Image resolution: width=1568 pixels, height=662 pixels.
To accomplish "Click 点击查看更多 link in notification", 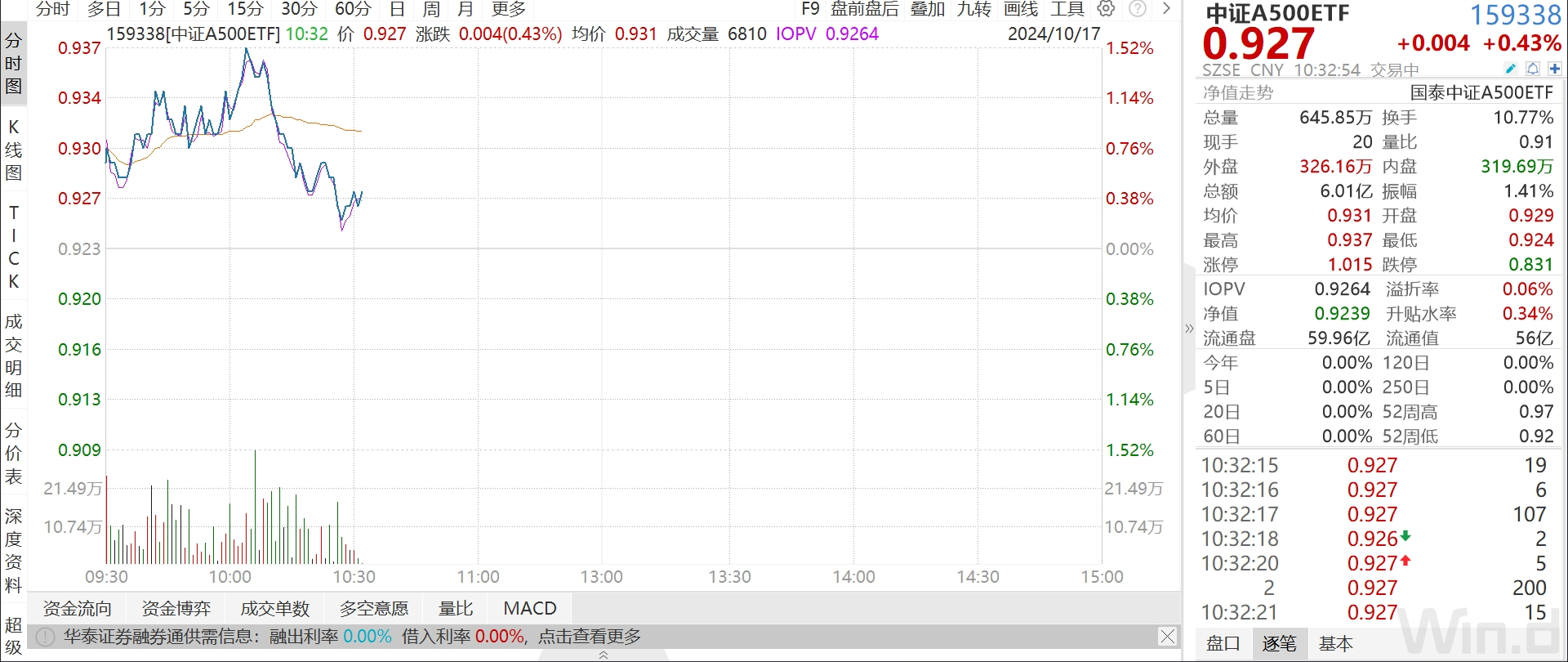I will point(590,636).
